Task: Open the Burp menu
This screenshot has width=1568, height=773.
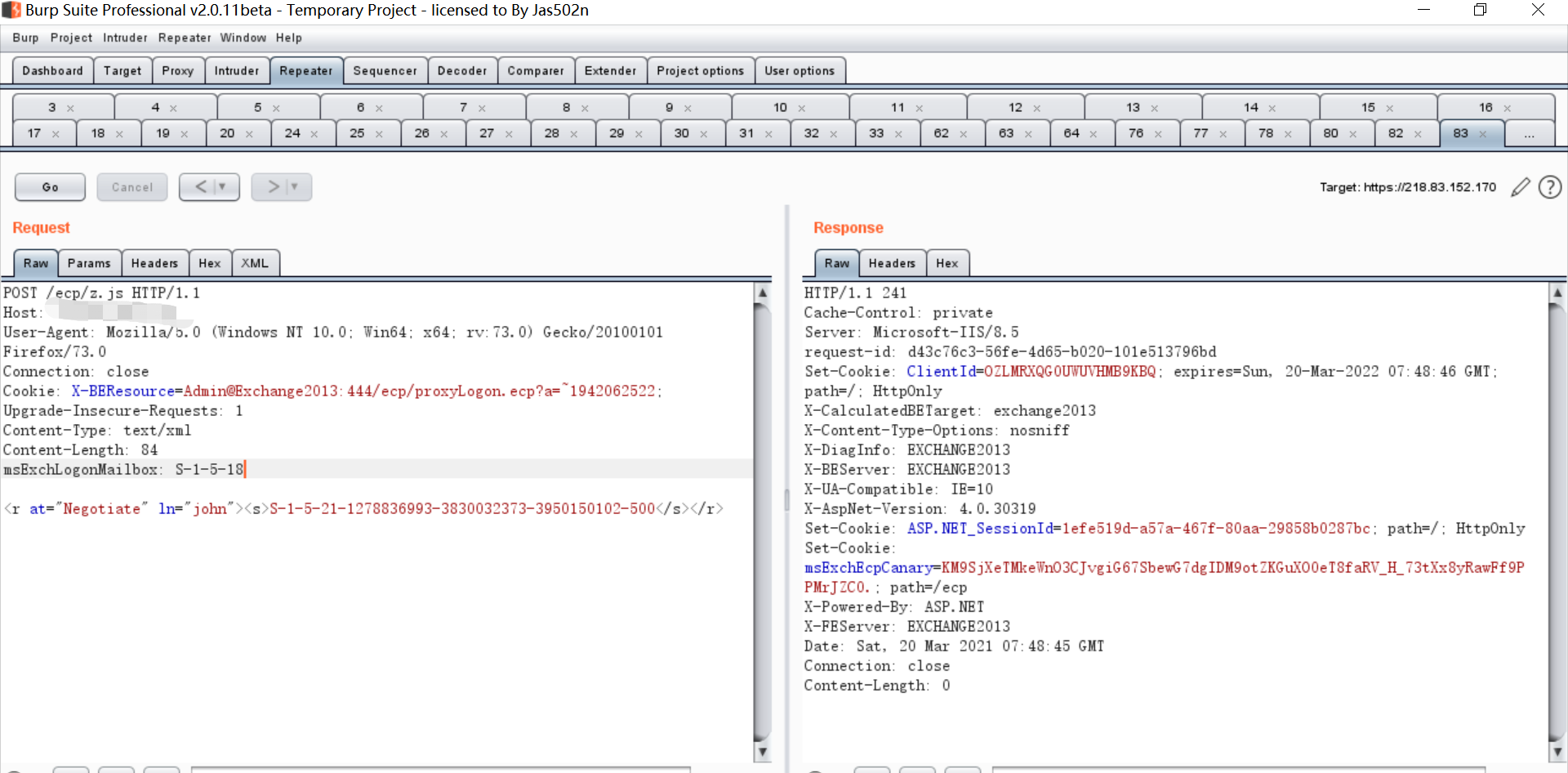Action: pyautogui.click(x=25, y=38)
